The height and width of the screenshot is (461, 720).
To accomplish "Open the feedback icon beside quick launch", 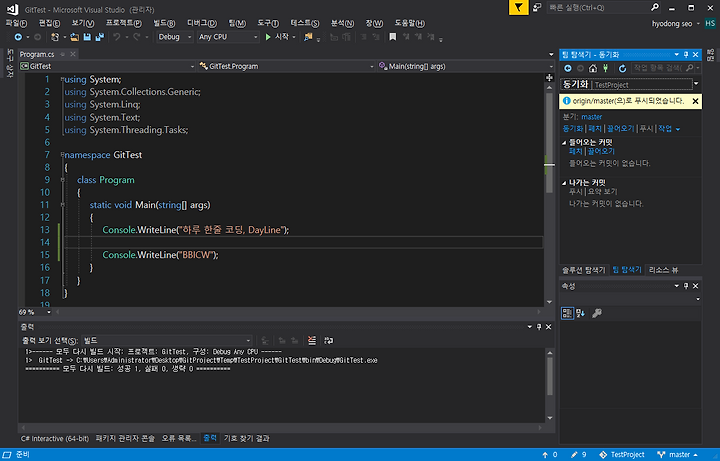I will [537, 7].
